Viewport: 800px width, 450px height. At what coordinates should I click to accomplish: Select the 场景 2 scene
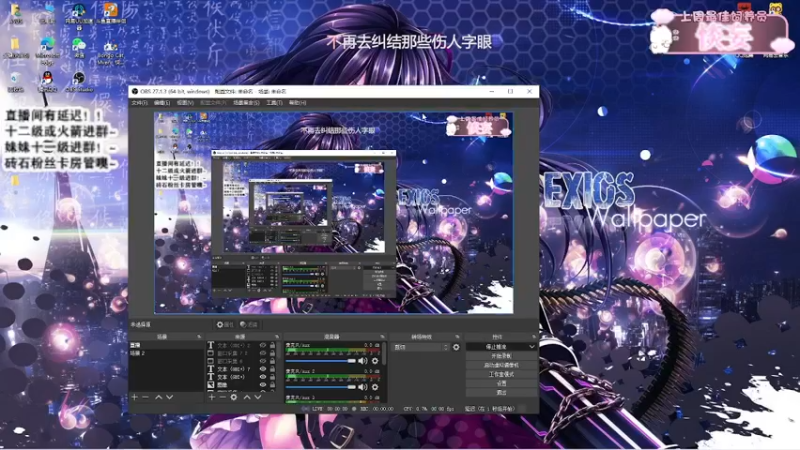167,353
